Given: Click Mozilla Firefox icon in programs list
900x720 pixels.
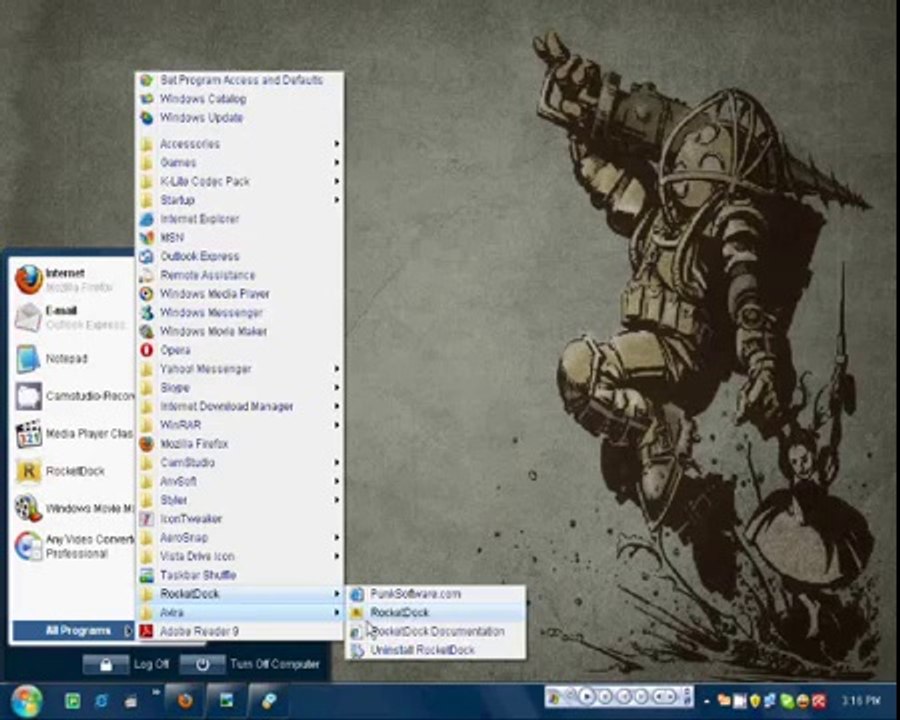Looking at the screenshot, I should click(147, 444).
